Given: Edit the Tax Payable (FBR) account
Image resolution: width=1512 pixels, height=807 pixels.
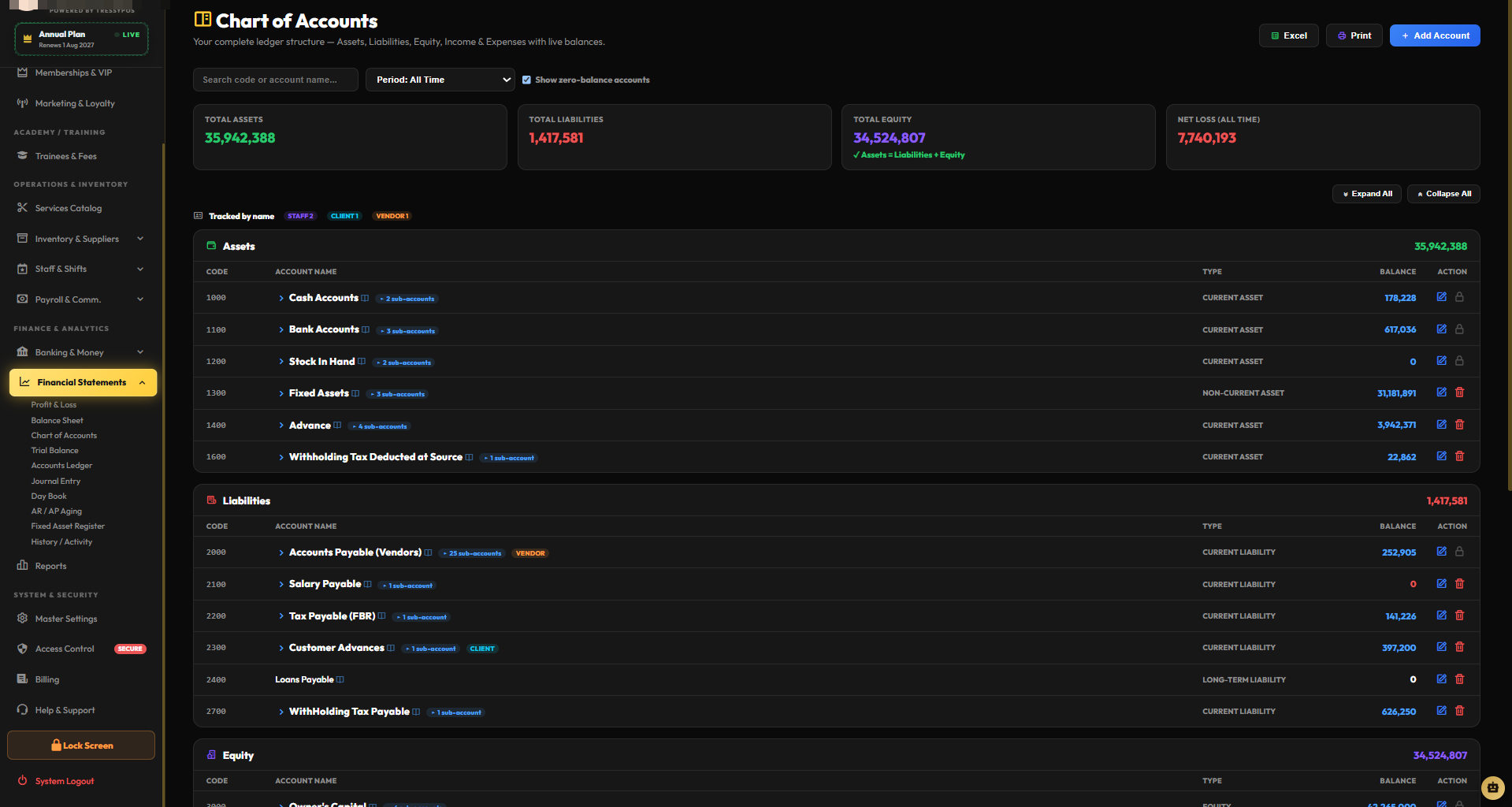Looking at the screenshot, I should click(x=1441, y=615).
